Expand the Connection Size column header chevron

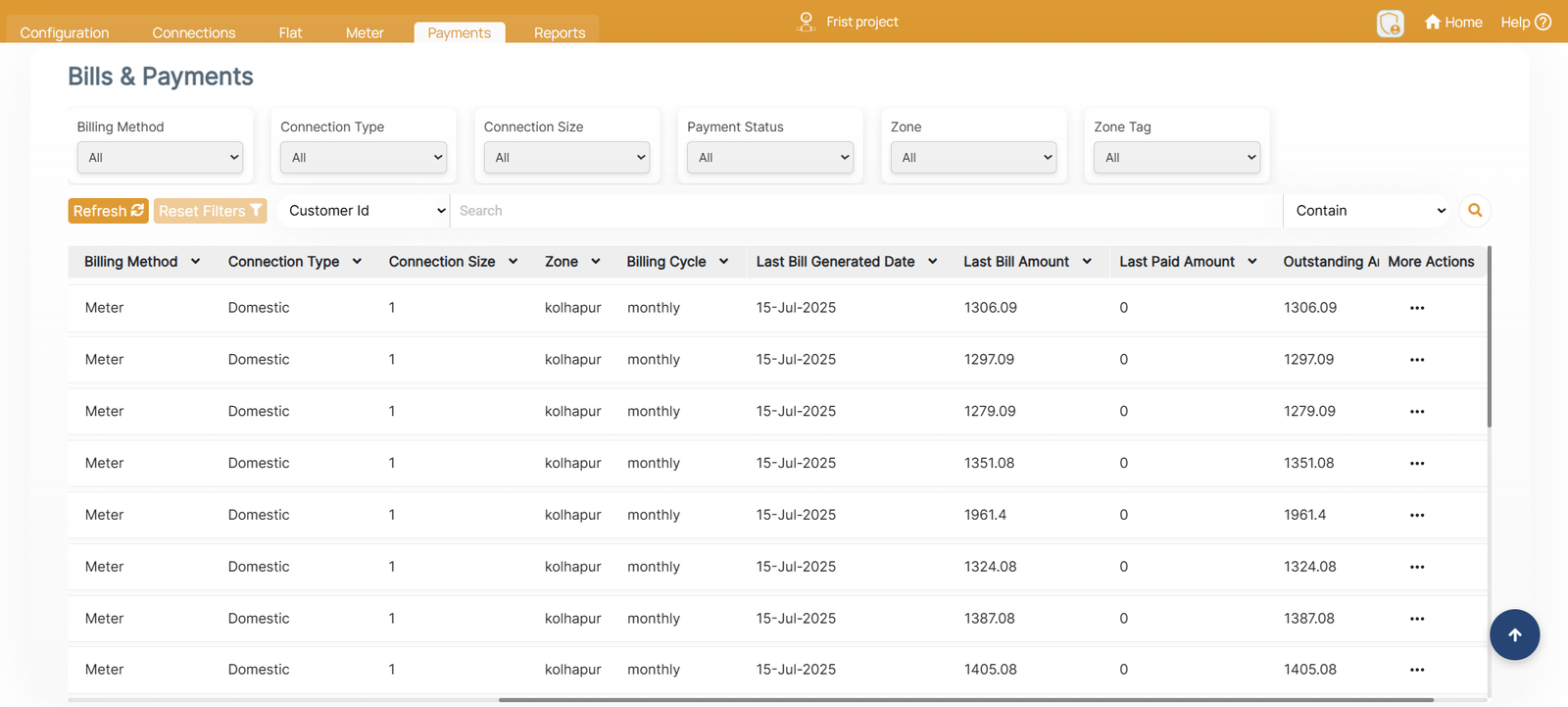tap(513, 262)
